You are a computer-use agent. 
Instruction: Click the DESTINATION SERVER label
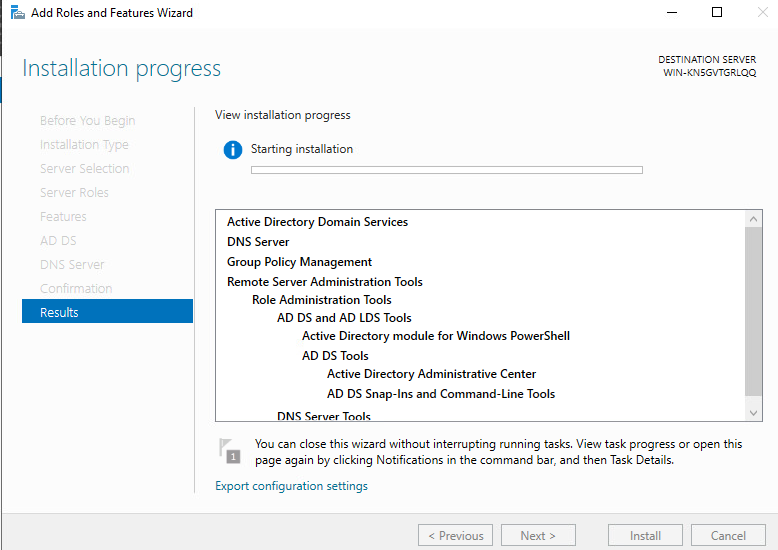tap(707, 60)
